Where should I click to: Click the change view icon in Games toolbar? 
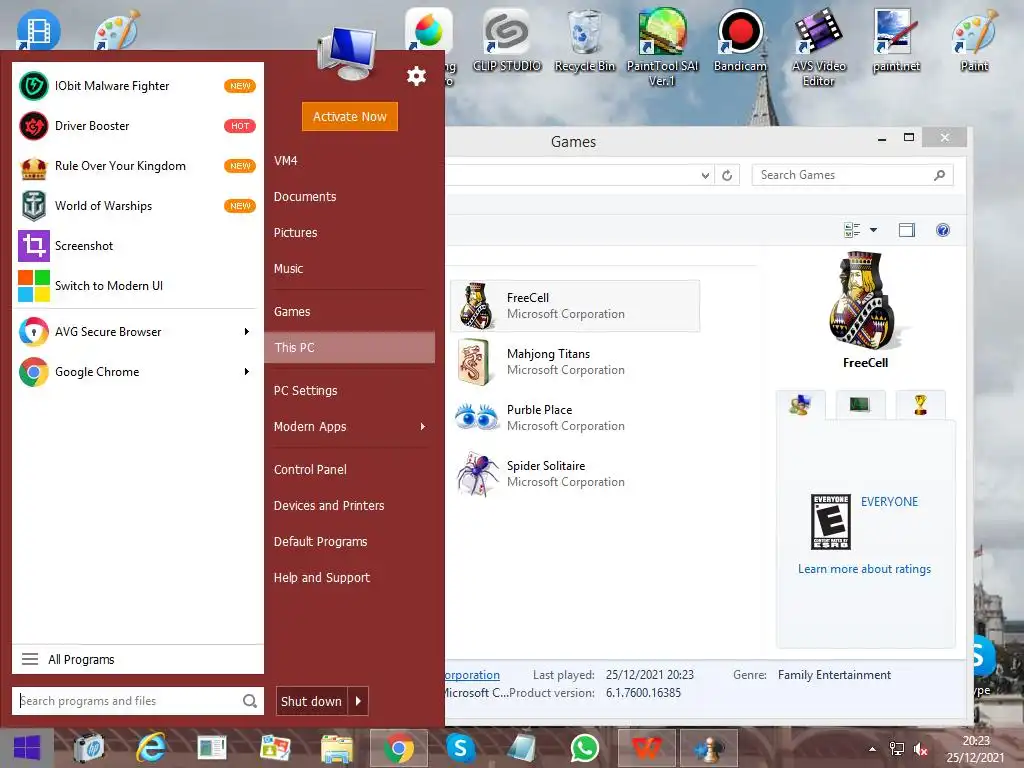coord(852,230)
